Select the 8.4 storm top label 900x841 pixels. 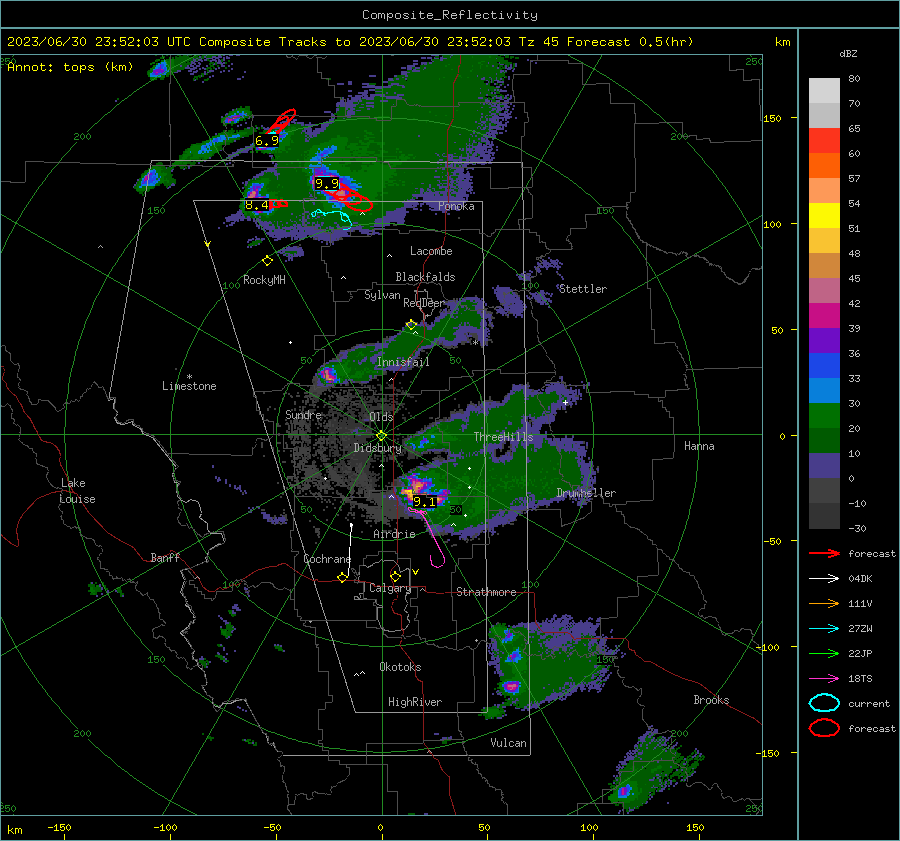tap(257, 205)
